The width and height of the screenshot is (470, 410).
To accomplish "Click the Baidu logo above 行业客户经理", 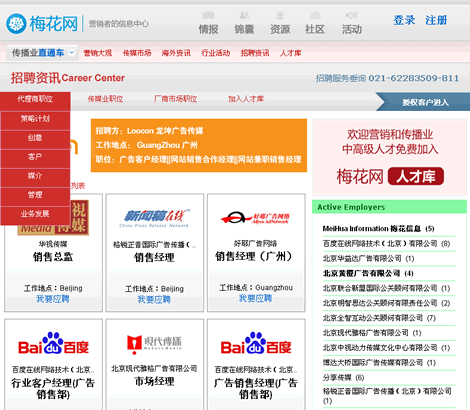I will click(53, 343).
